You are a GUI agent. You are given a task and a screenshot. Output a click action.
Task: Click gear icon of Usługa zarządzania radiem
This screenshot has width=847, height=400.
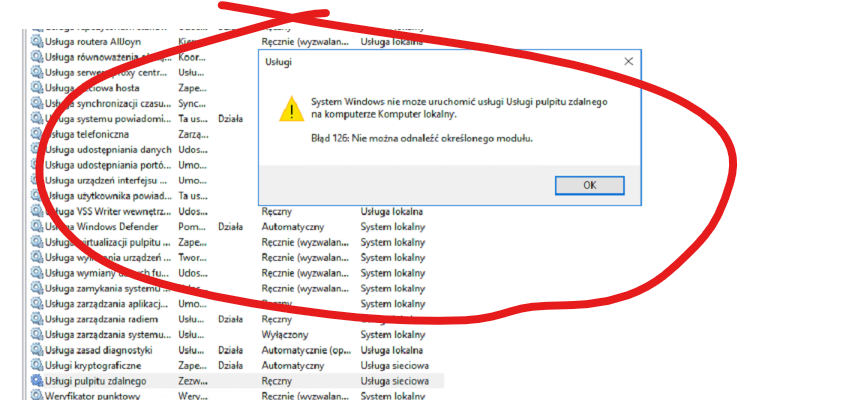click(x=37, y=319)
